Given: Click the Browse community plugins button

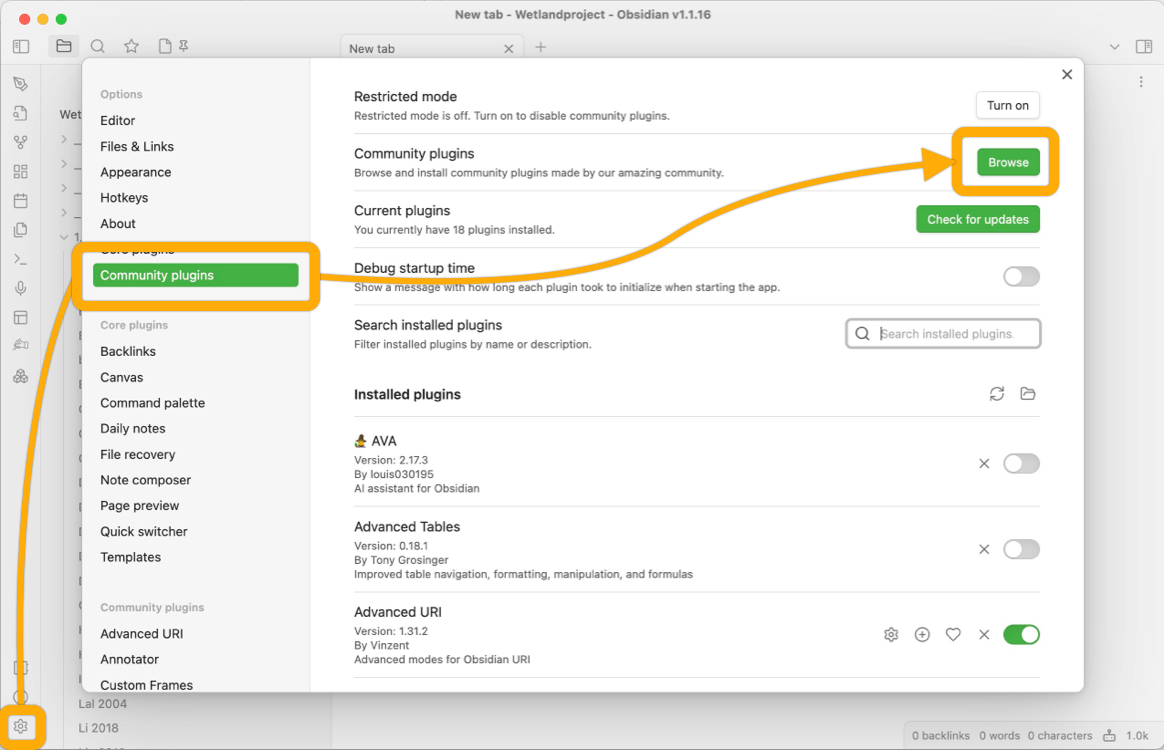Looking at the screenshot, I should (1007, 161).
